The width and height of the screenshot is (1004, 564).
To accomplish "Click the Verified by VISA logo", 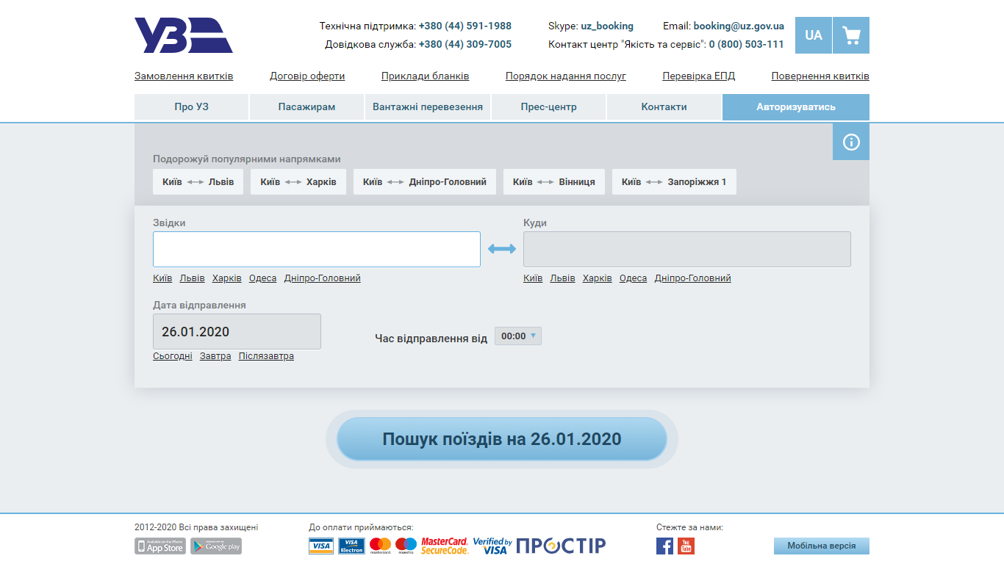I will 492,546.
